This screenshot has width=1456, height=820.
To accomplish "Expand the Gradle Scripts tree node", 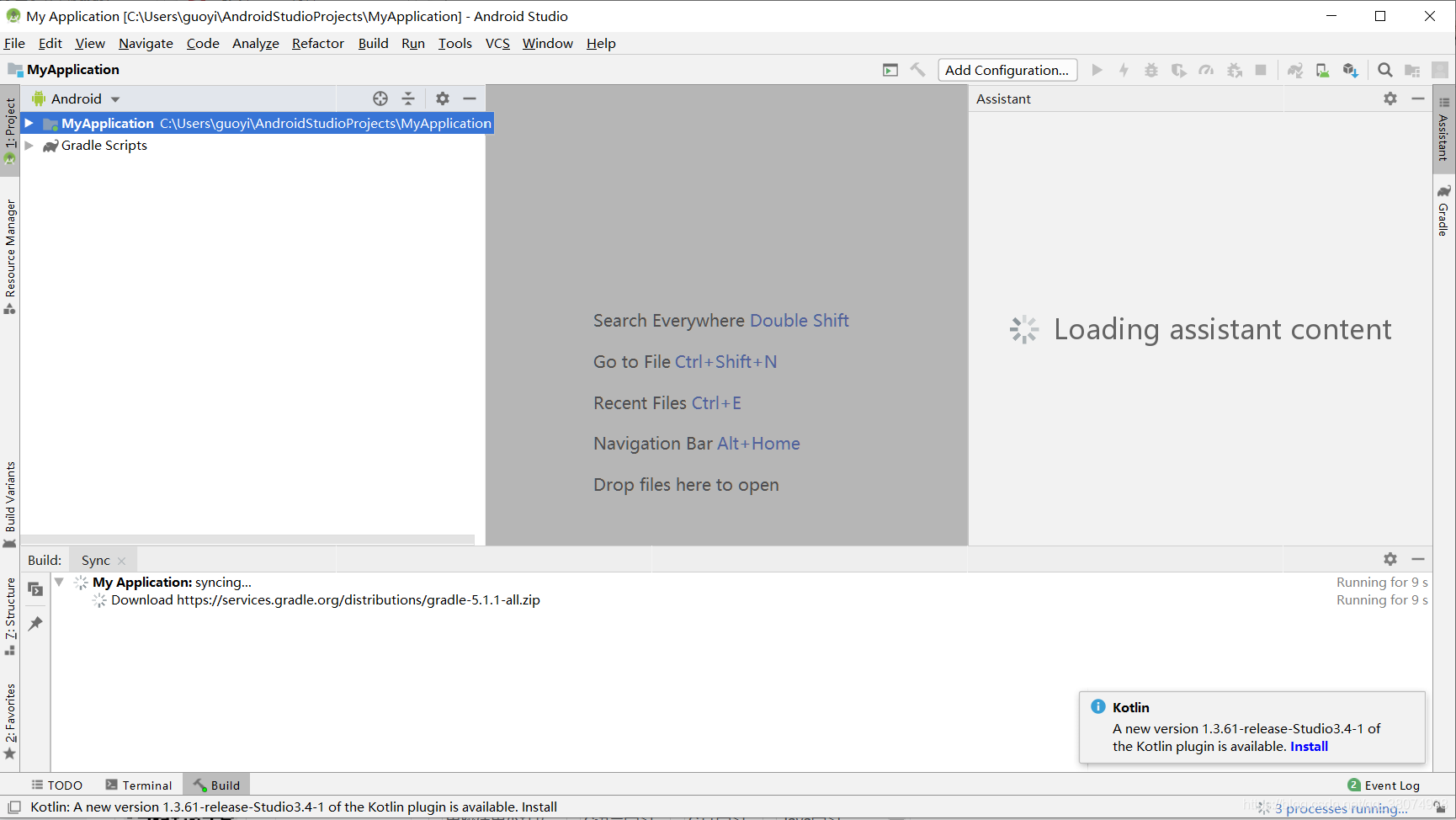I will (x=29, y=145).
